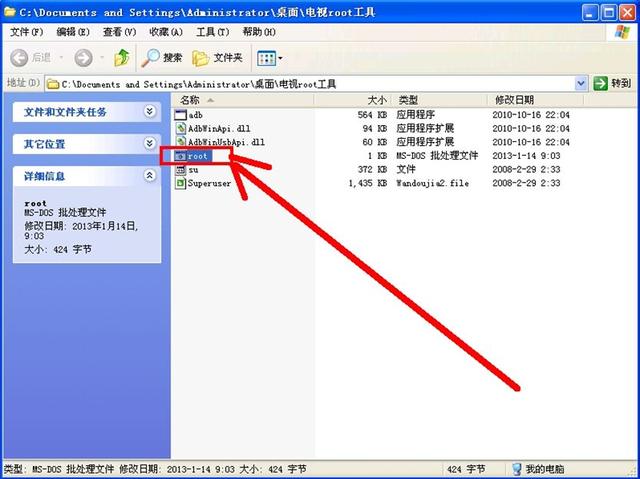The width and height of the screenshot is (640, 479).
Task: Open the Favorites (收藏) menu
Action: 166,32
